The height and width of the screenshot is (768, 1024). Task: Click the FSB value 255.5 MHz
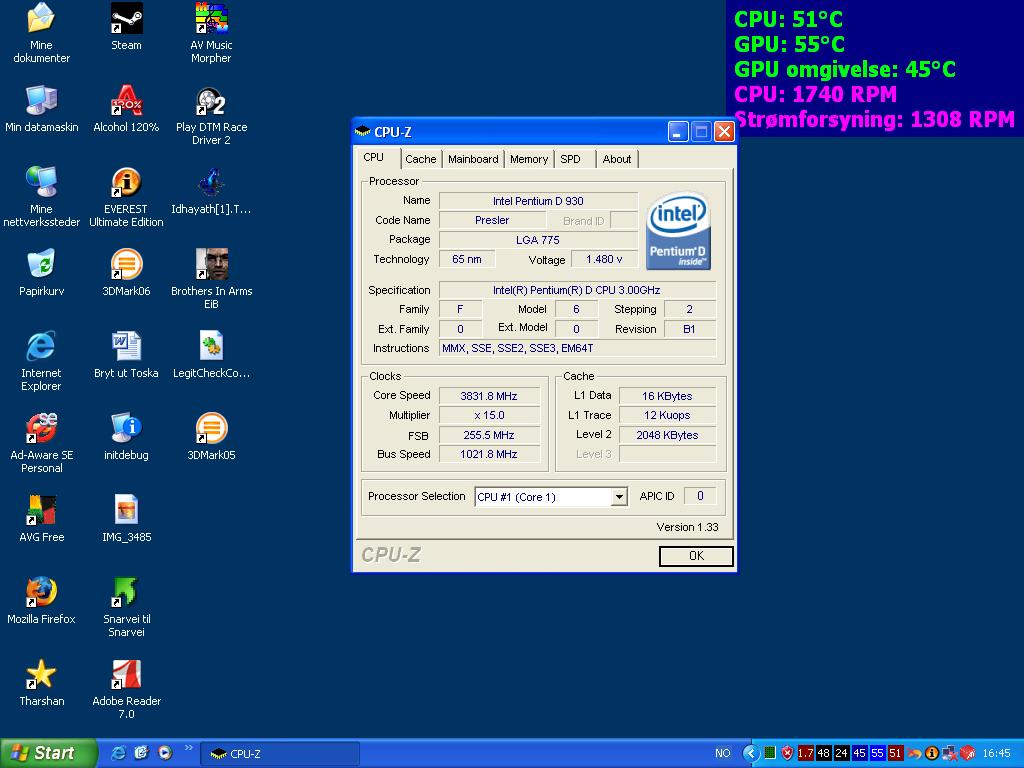tap(489, 435)
